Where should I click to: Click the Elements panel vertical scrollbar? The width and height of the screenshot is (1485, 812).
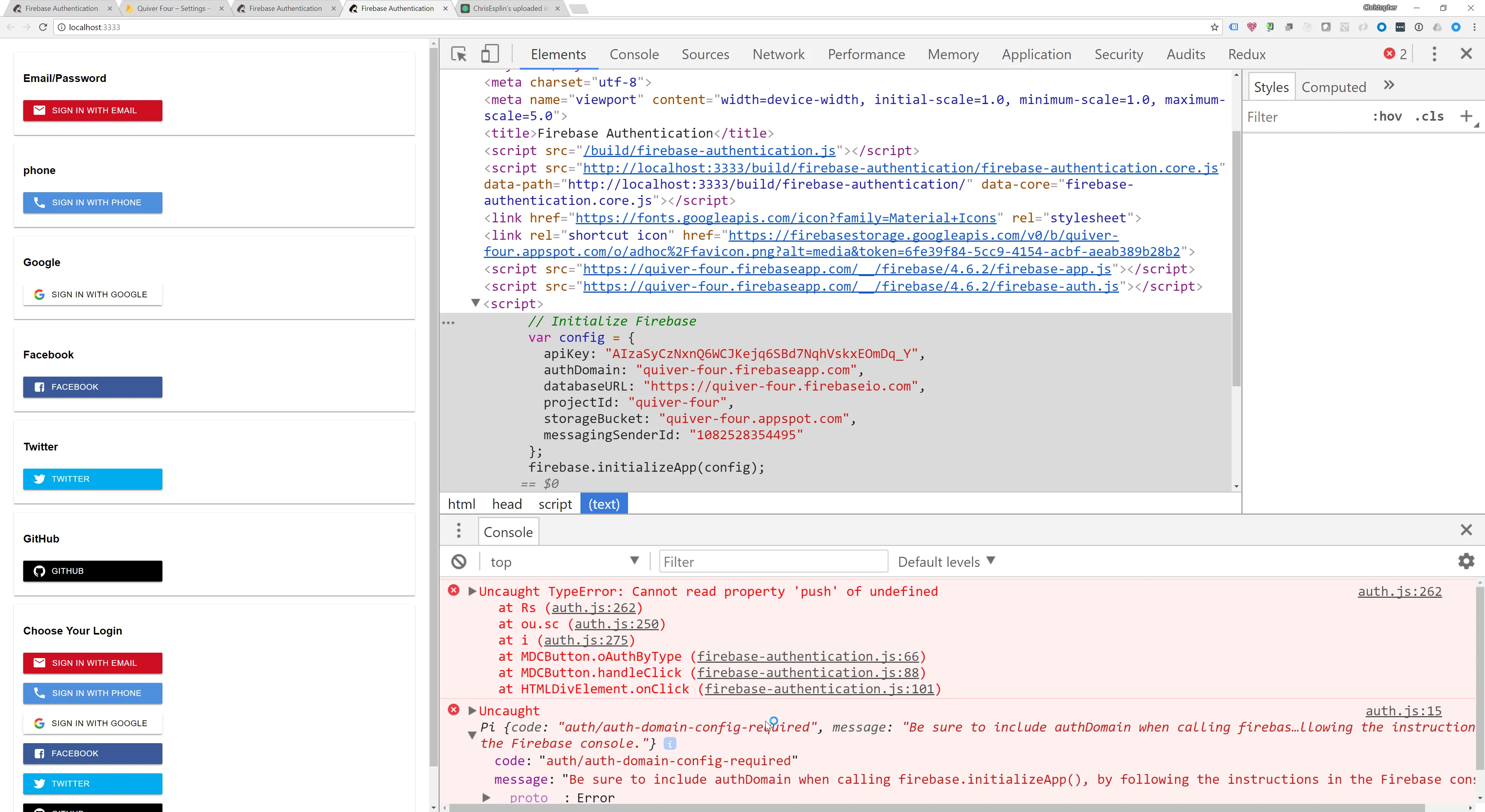[x=1236, y=259]
